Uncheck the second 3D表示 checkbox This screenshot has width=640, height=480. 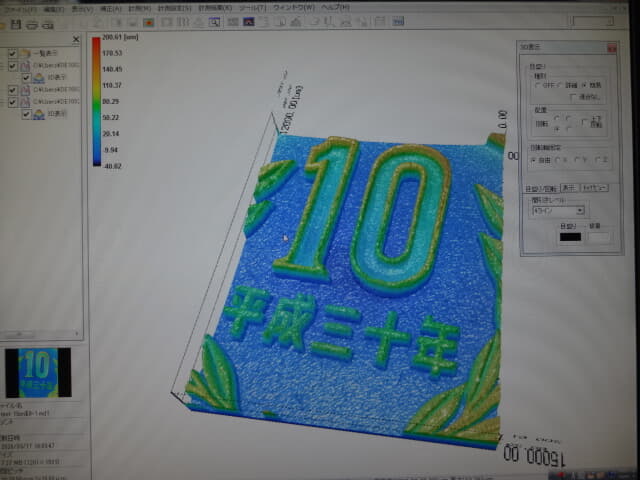pos(27,114)
